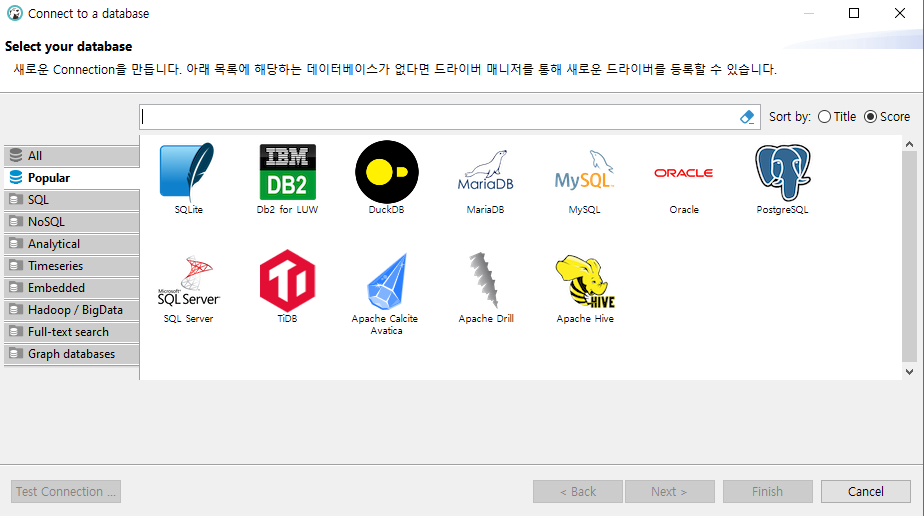This screenshot has height=516, width=924.
Task: Clear the search filter with eraser icon
Action: (x=747, y=117)
